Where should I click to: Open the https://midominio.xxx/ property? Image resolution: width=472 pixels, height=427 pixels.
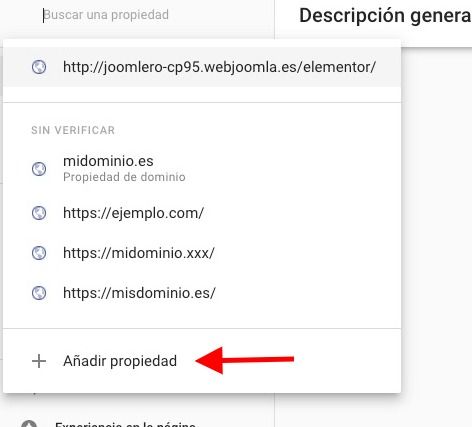(x=202, y=253)
